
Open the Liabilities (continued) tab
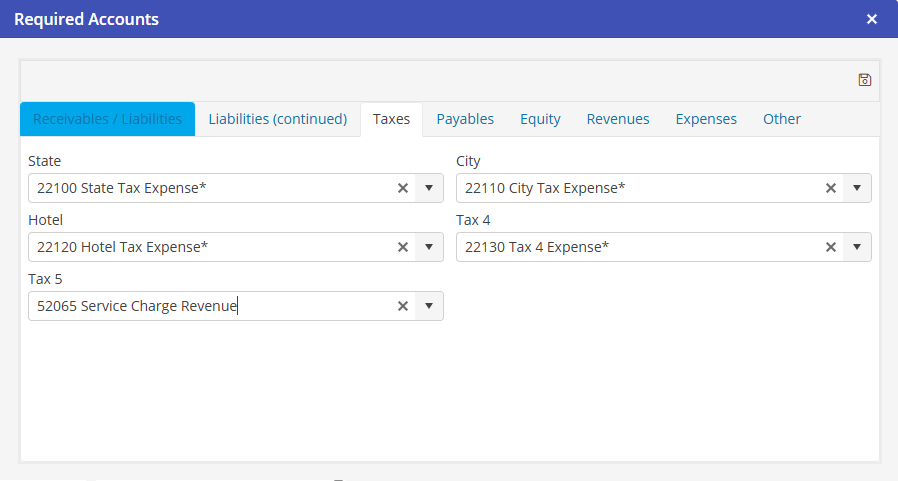[277, 119]
